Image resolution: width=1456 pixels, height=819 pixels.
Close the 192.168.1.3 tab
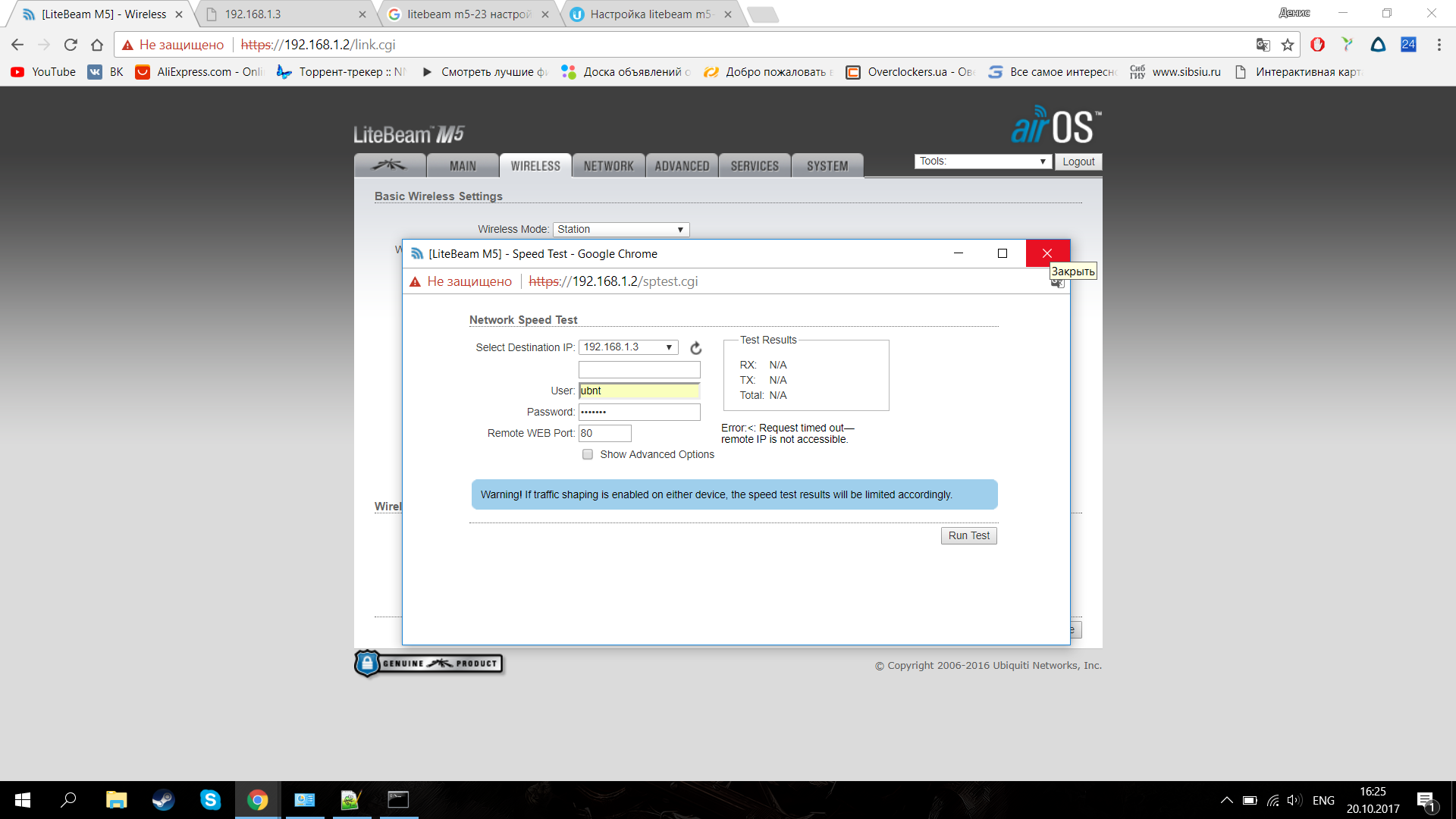[x=362, y=14]
